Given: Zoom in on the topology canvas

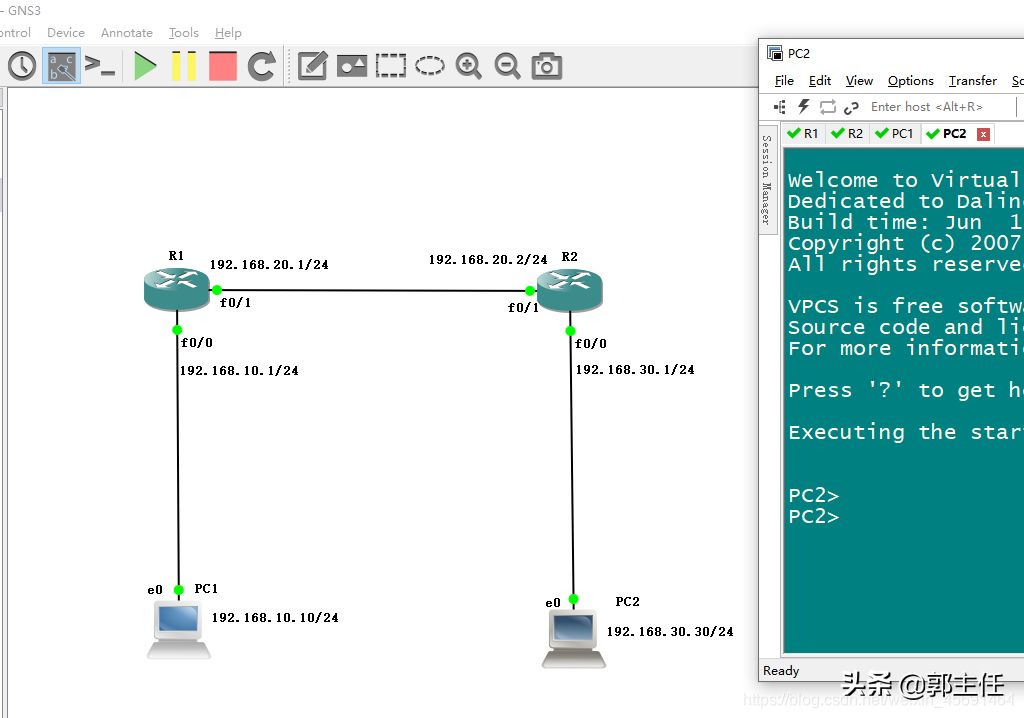Looking at the screenshot, I should [468, 67].
